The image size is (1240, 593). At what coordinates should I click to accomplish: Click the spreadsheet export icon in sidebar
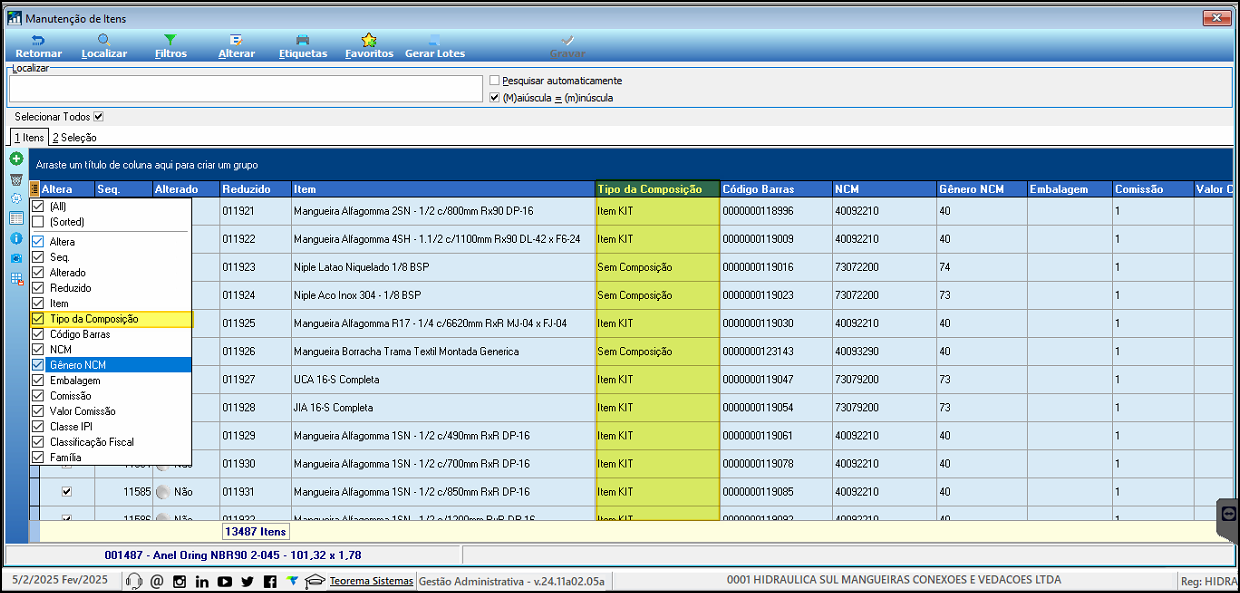tap(16, 279)
